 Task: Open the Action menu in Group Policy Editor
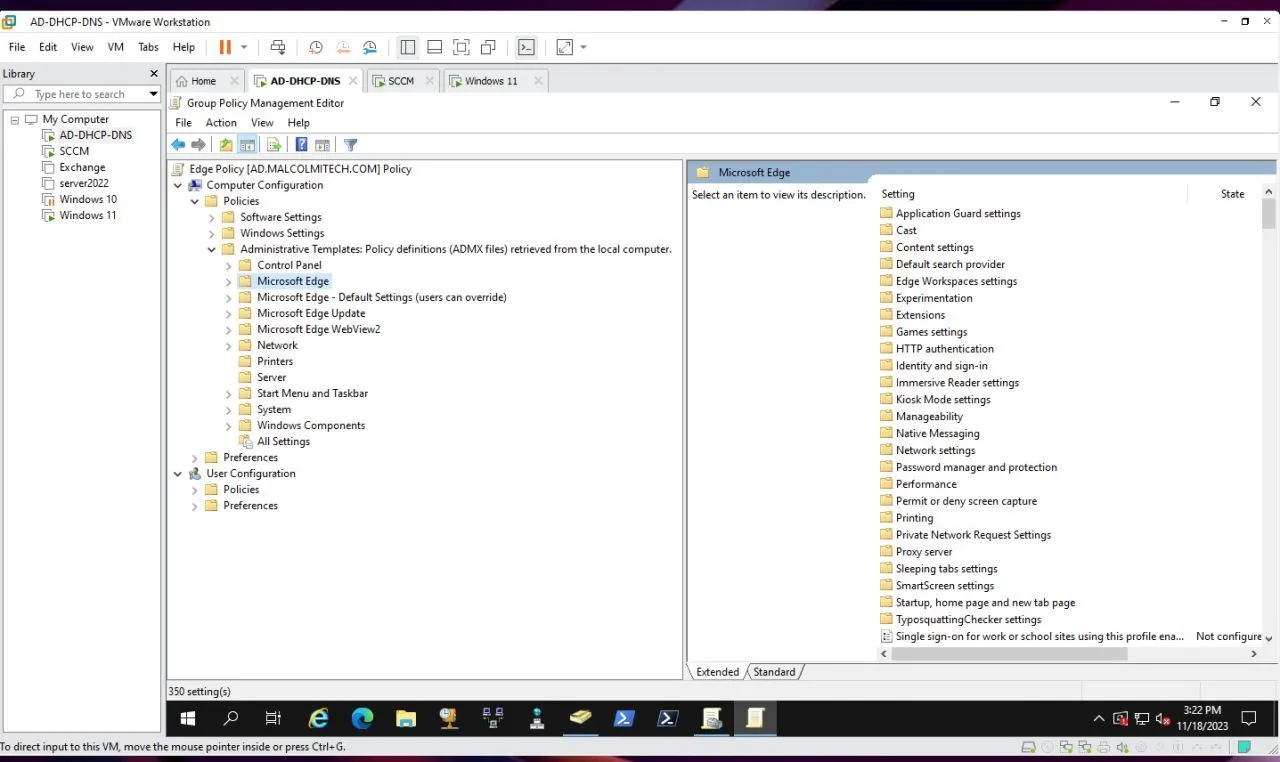221,123
